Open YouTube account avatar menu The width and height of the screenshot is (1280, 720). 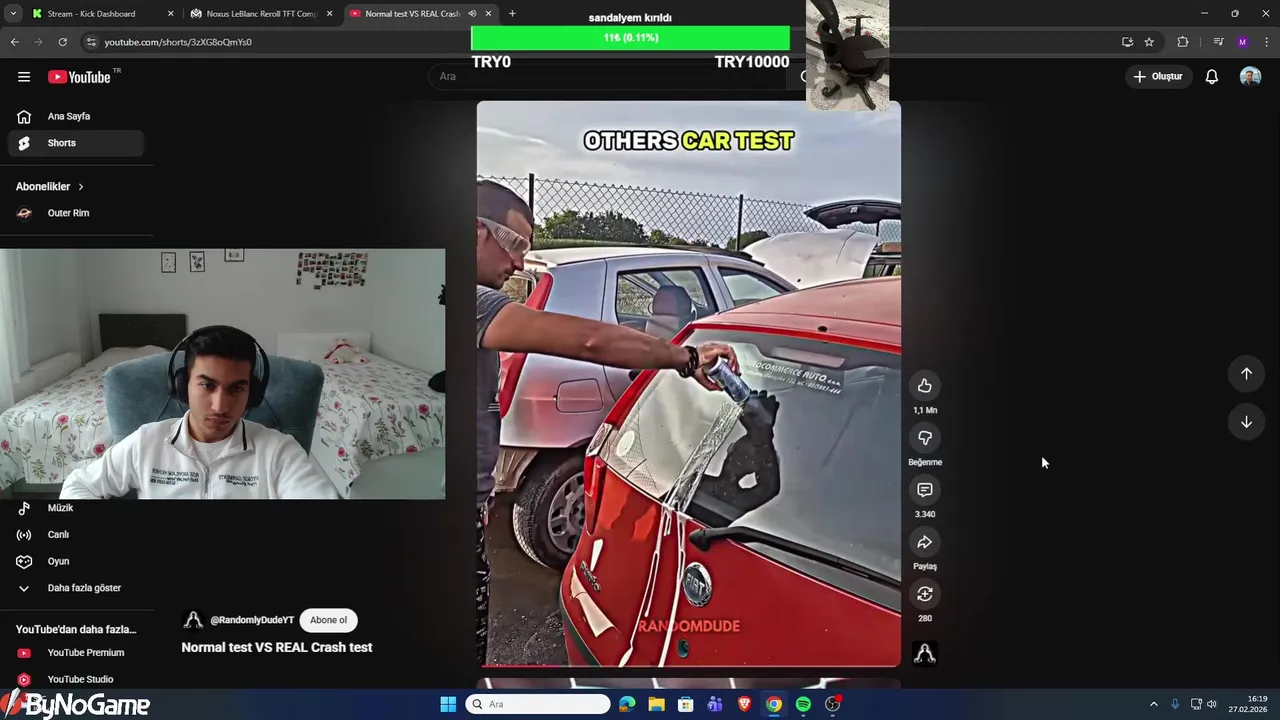[x=1250, y=77]
